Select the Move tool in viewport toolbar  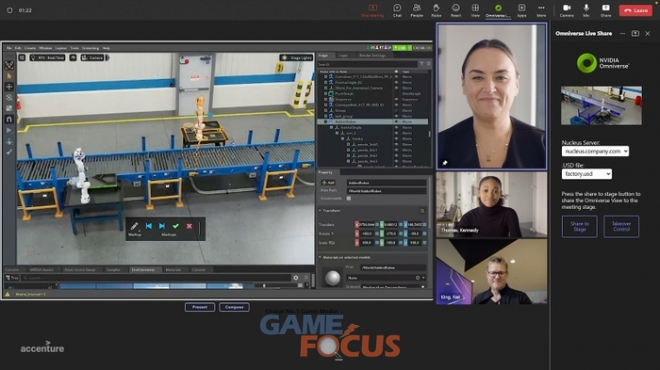9,87
